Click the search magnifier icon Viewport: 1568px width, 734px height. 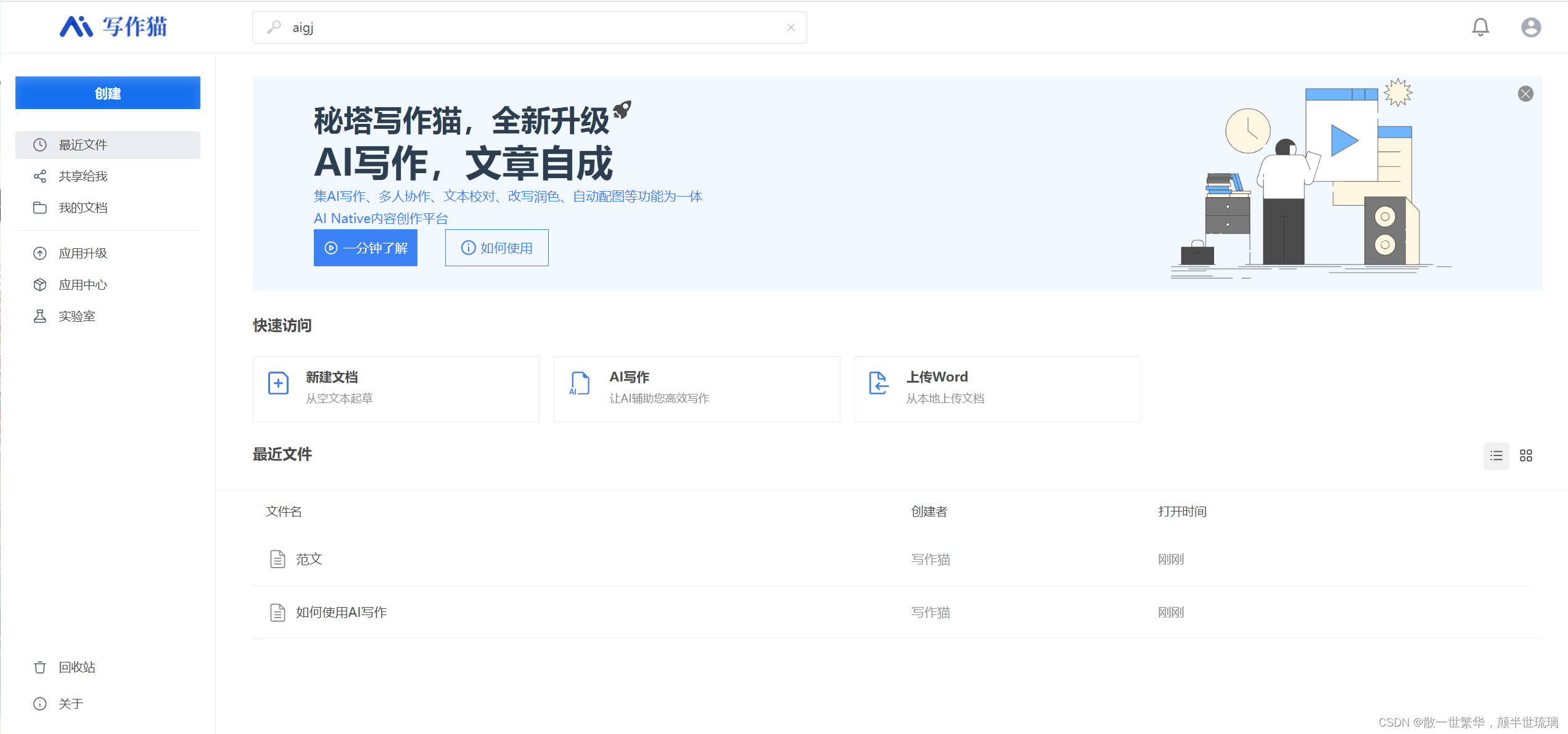click(274, 27)
